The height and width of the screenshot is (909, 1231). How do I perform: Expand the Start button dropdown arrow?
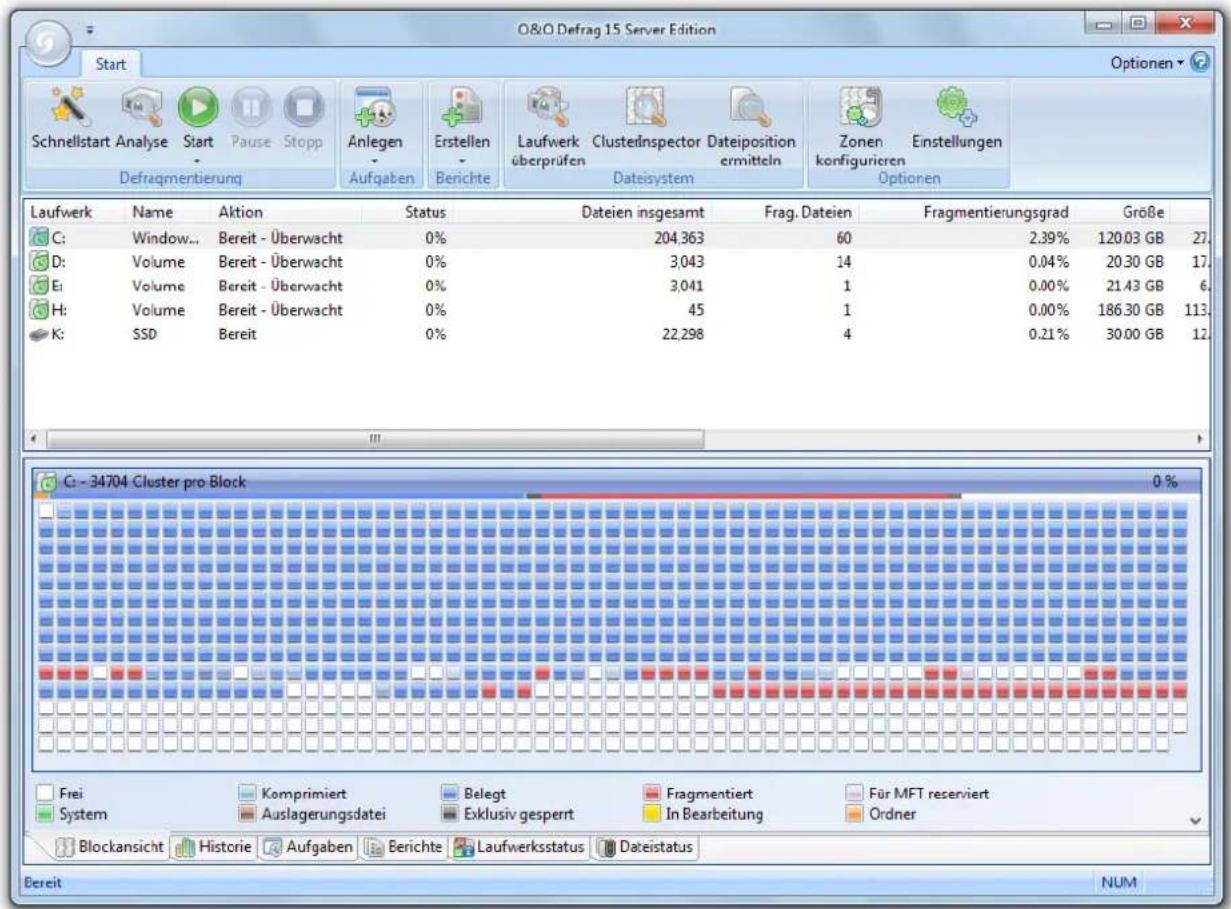(196, 160)
